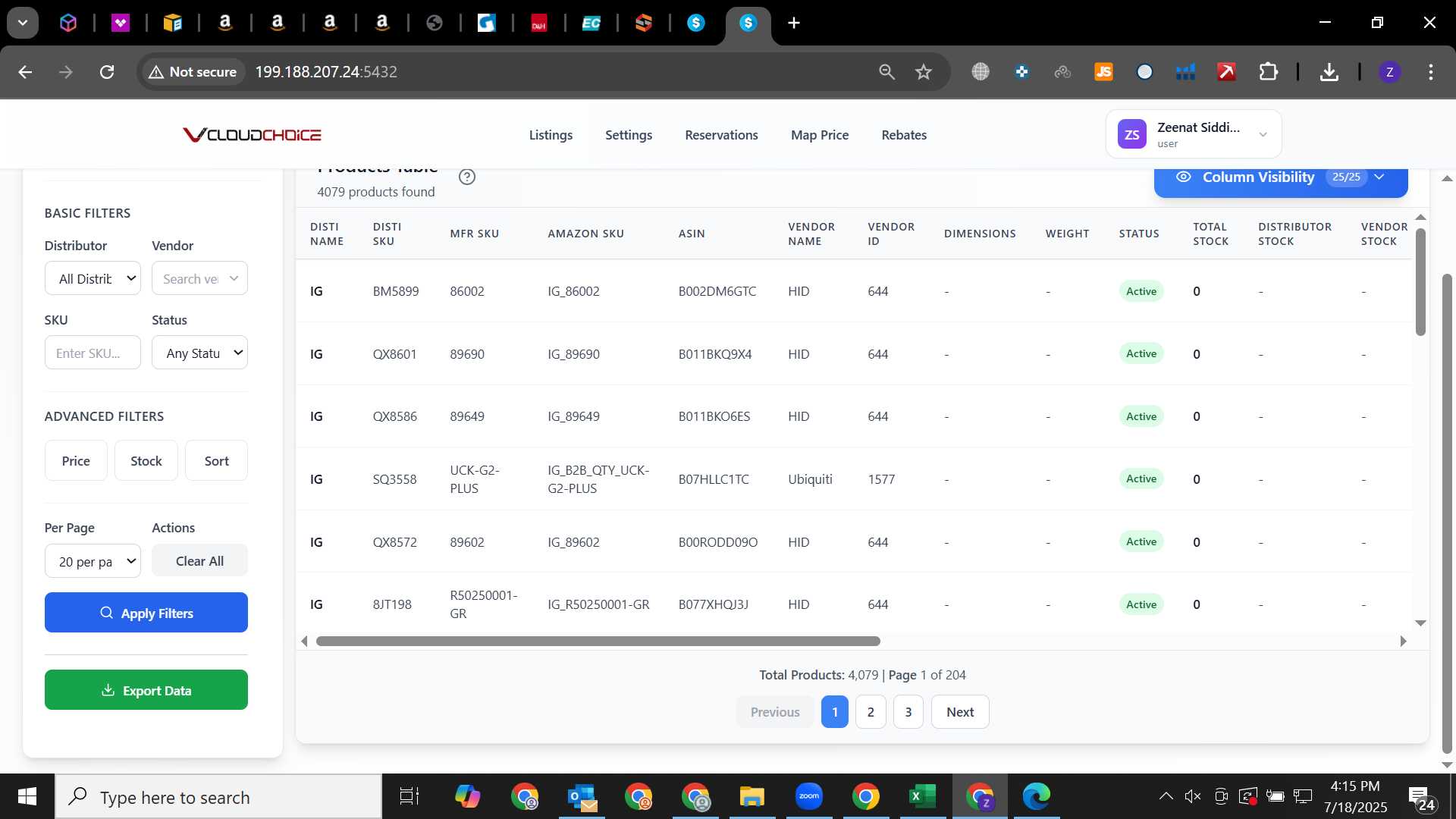Open Excel from the taskbar
The width and height of the screenshot is (1456, 819).
922,796
